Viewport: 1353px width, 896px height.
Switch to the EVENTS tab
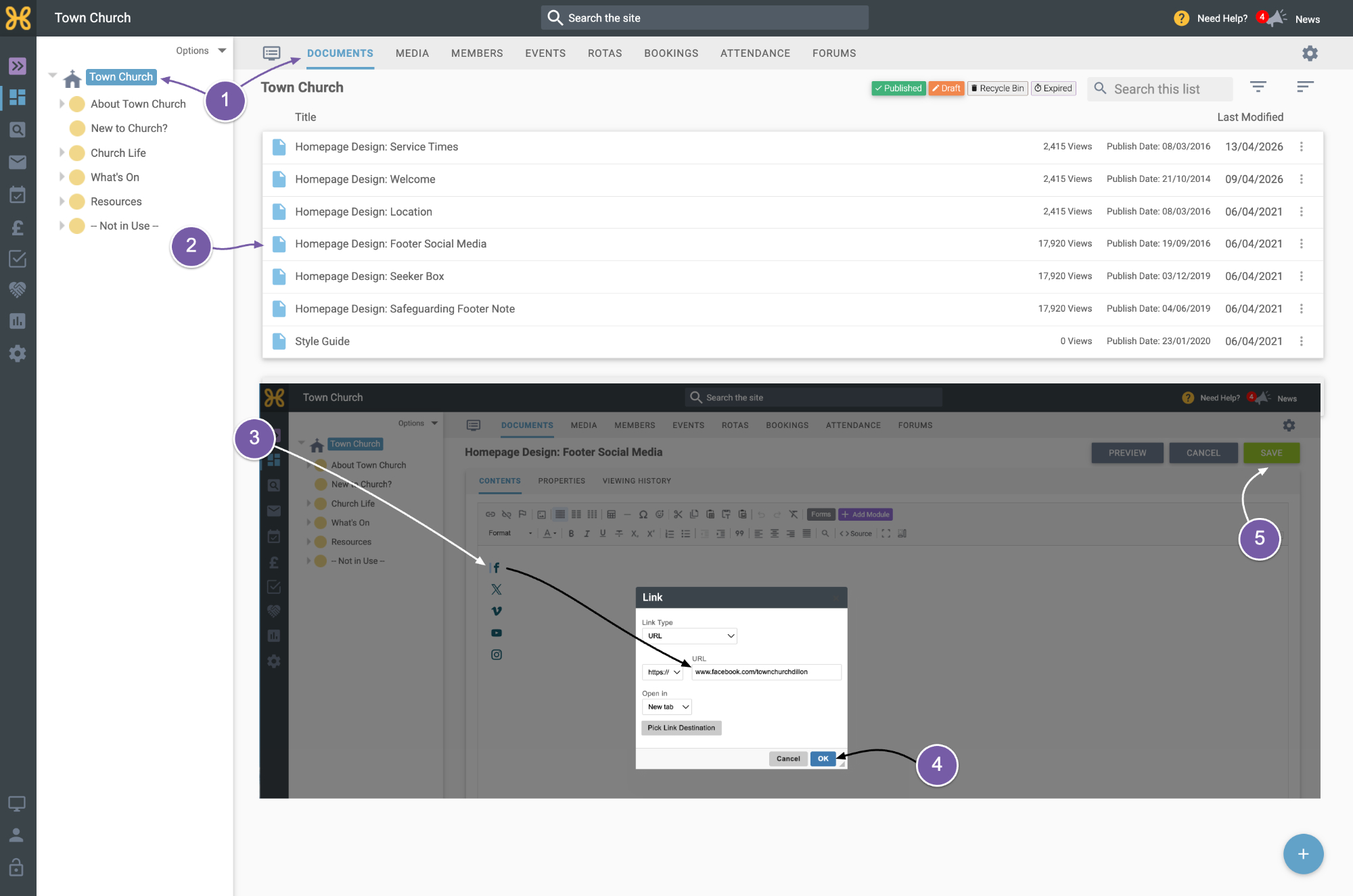click(545, 53)
